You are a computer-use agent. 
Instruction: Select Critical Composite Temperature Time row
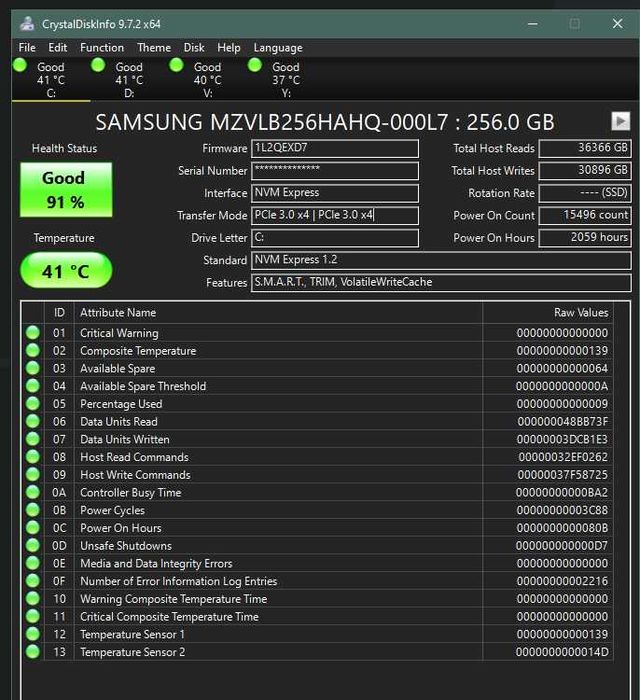[317, 616]
